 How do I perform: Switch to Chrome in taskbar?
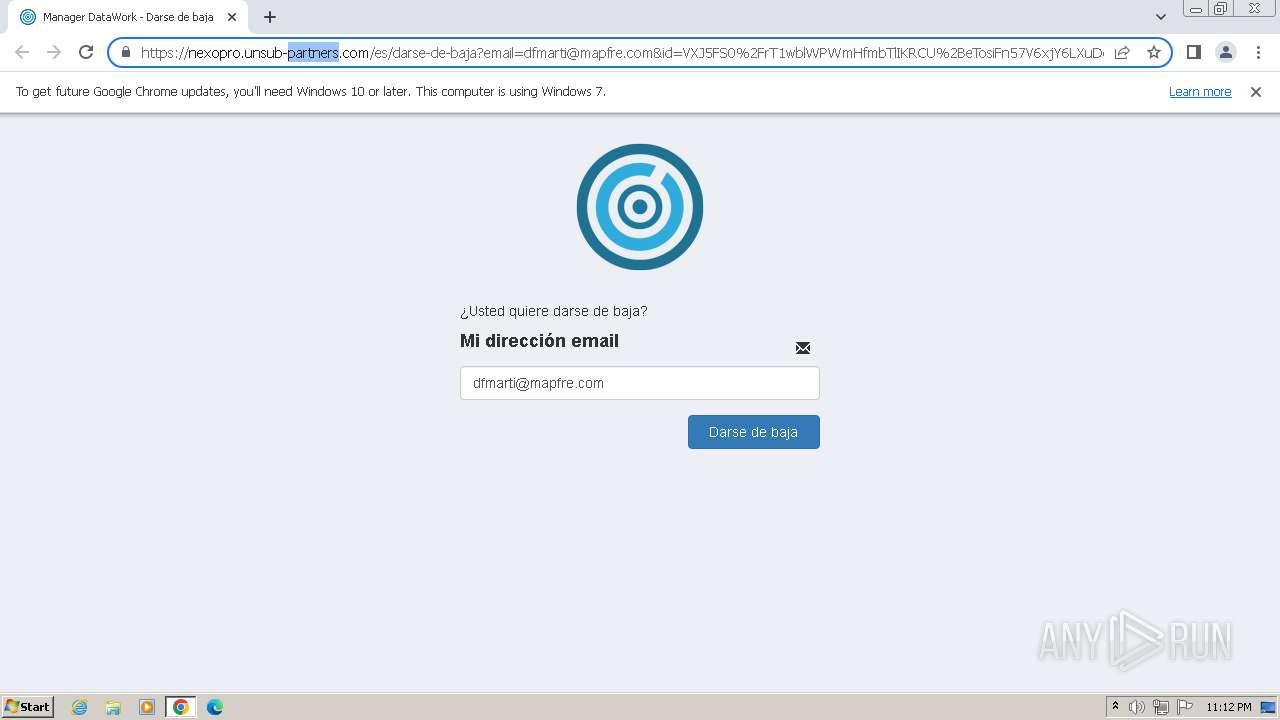181,707
